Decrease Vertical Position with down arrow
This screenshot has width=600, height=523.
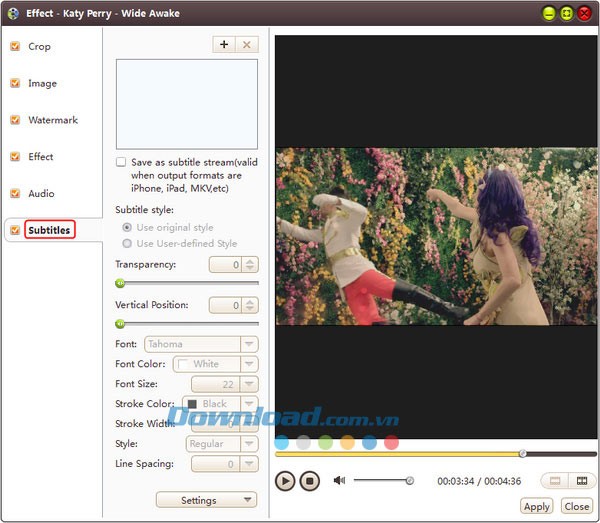click(250, 308)
